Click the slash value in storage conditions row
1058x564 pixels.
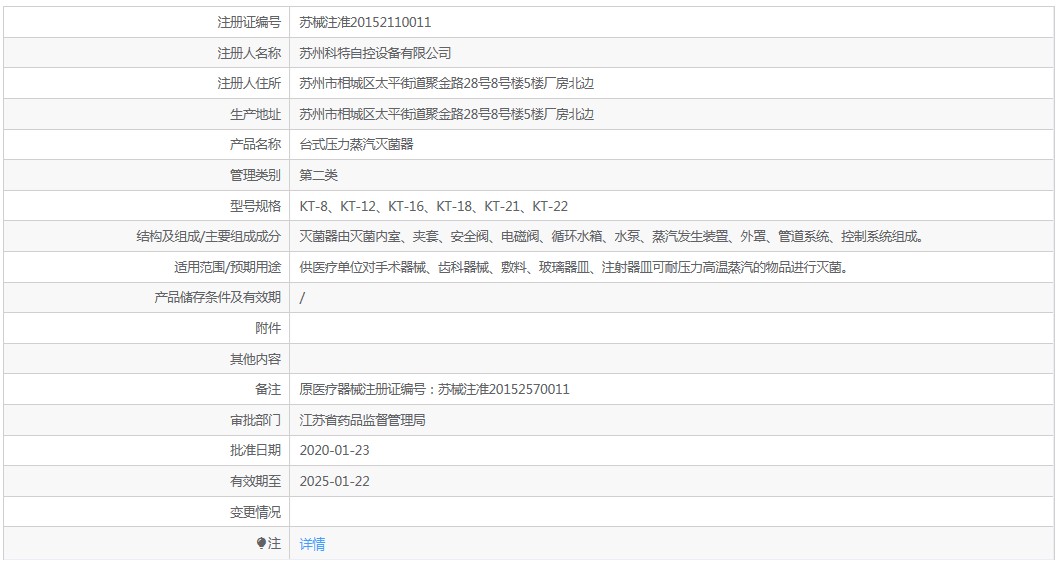point(302,298)
